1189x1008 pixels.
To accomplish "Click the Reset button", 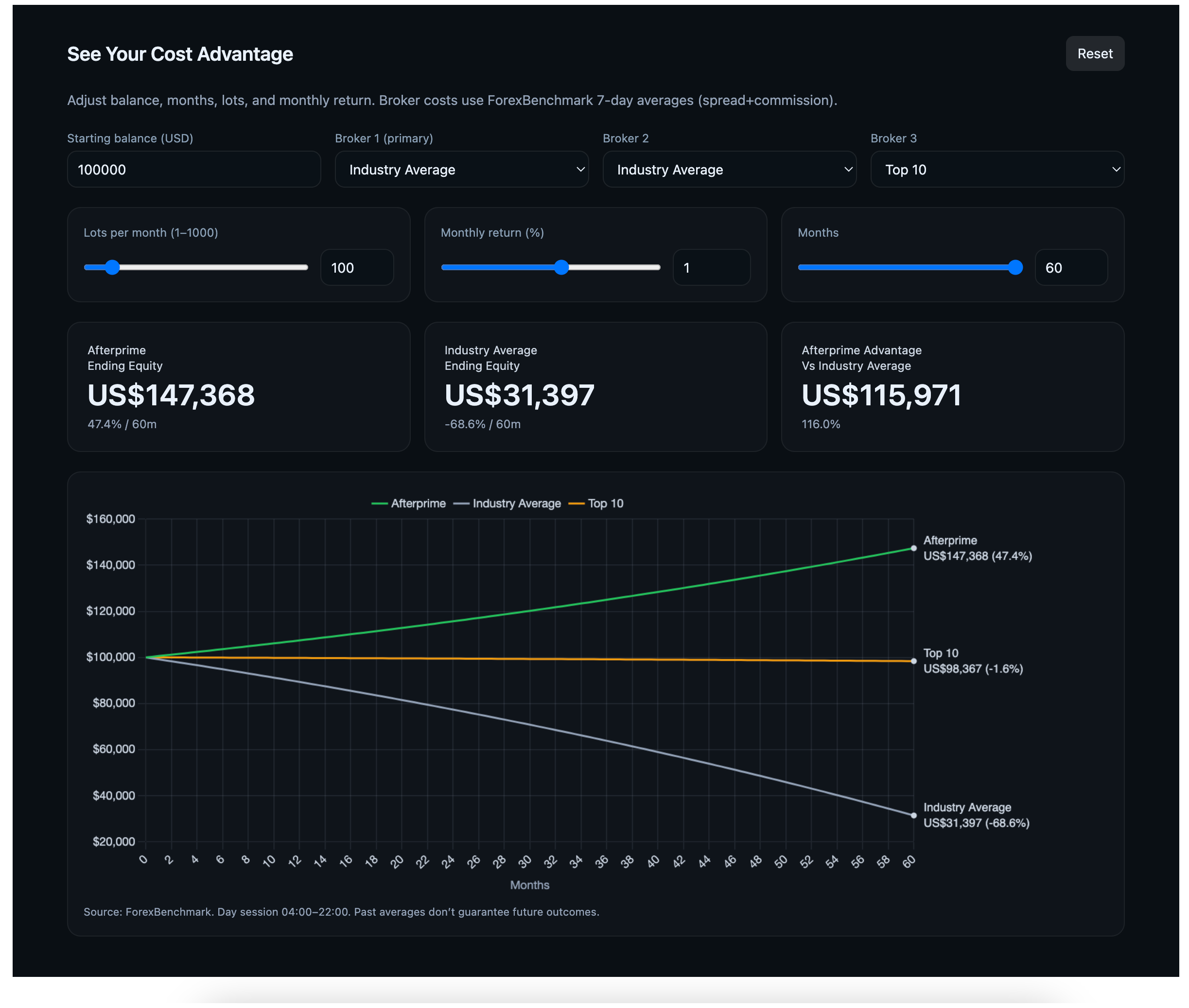I will click(1094, 54).
